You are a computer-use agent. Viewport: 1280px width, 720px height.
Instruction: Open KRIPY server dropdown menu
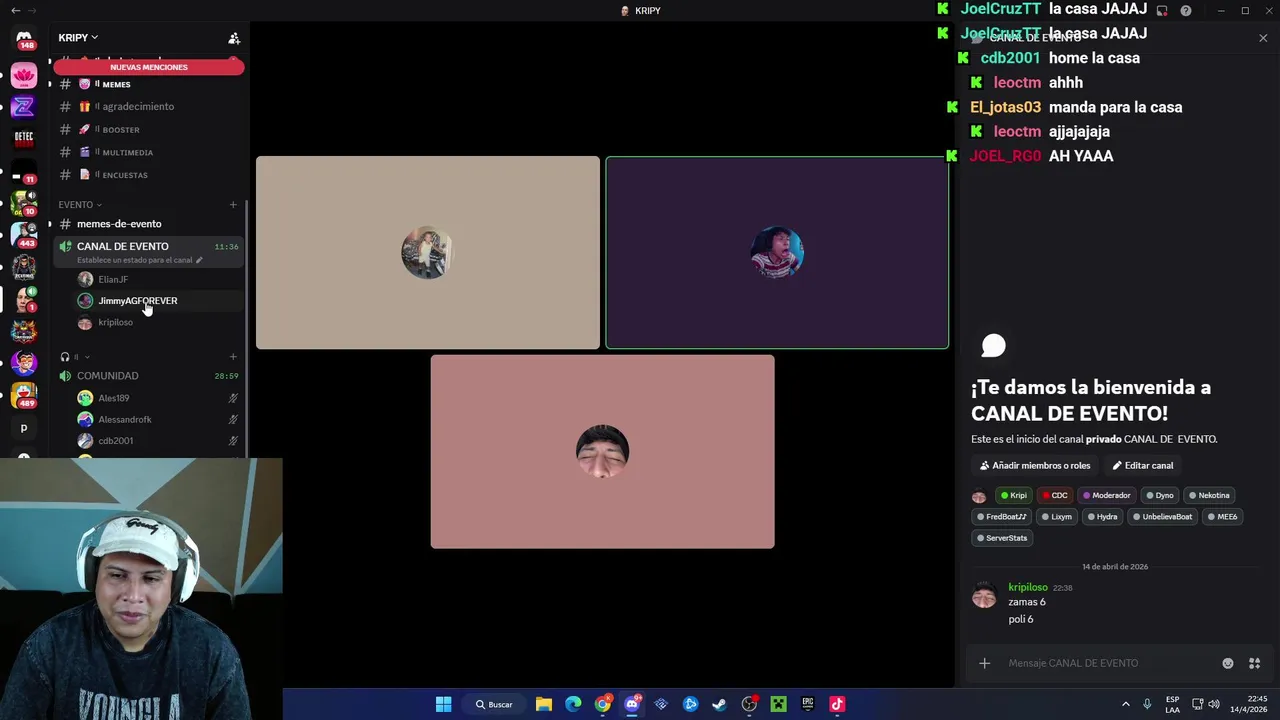pos(78,38)
